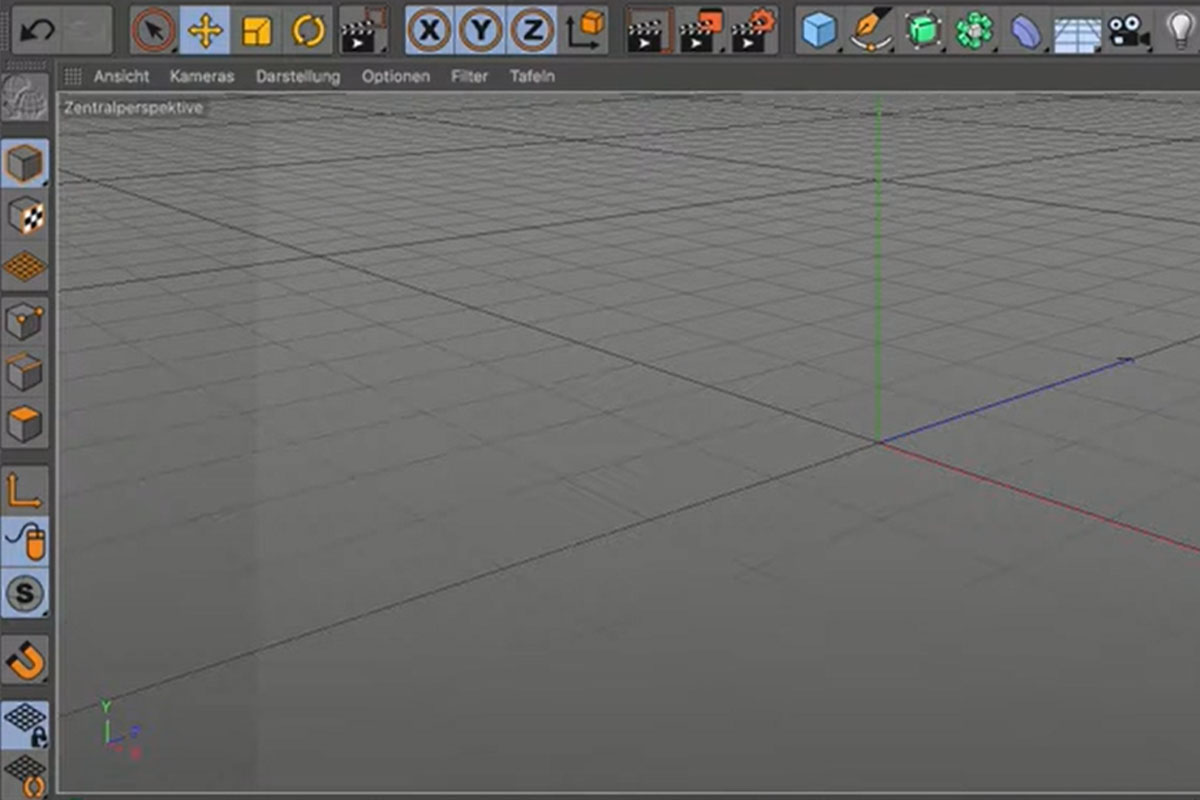Toggle Viewport Solo S button

(25, 595)
